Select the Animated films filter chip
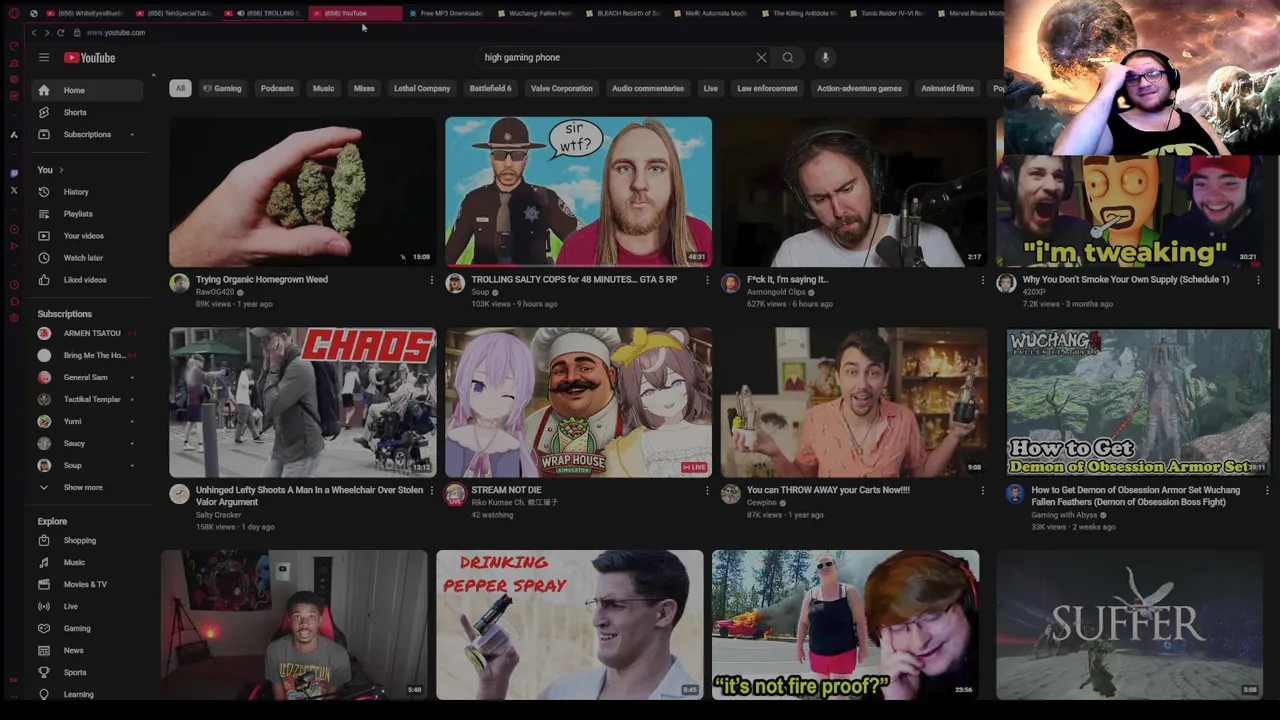 pos(947,88)
